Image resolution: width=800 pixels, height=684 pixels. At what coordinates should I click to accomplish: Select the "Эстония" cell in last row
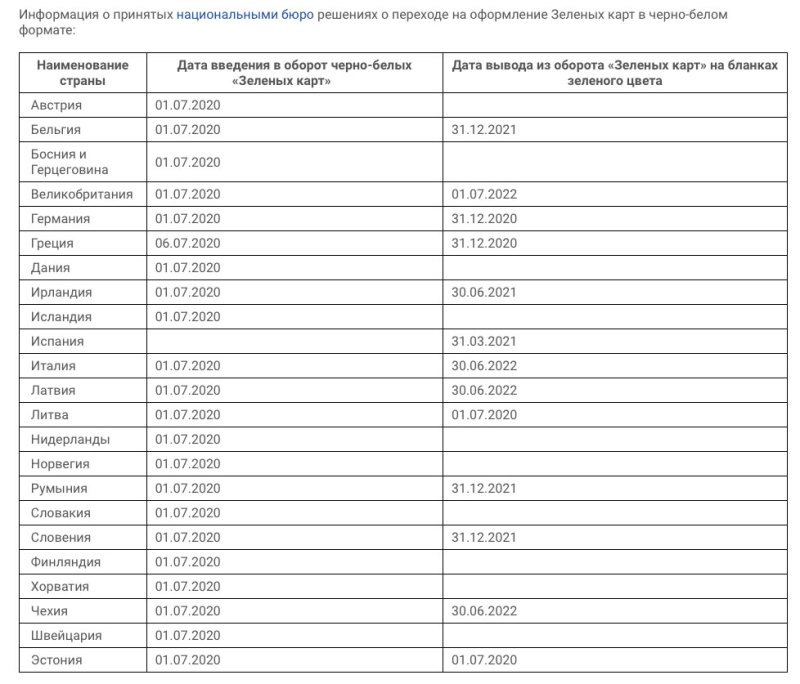57,660
